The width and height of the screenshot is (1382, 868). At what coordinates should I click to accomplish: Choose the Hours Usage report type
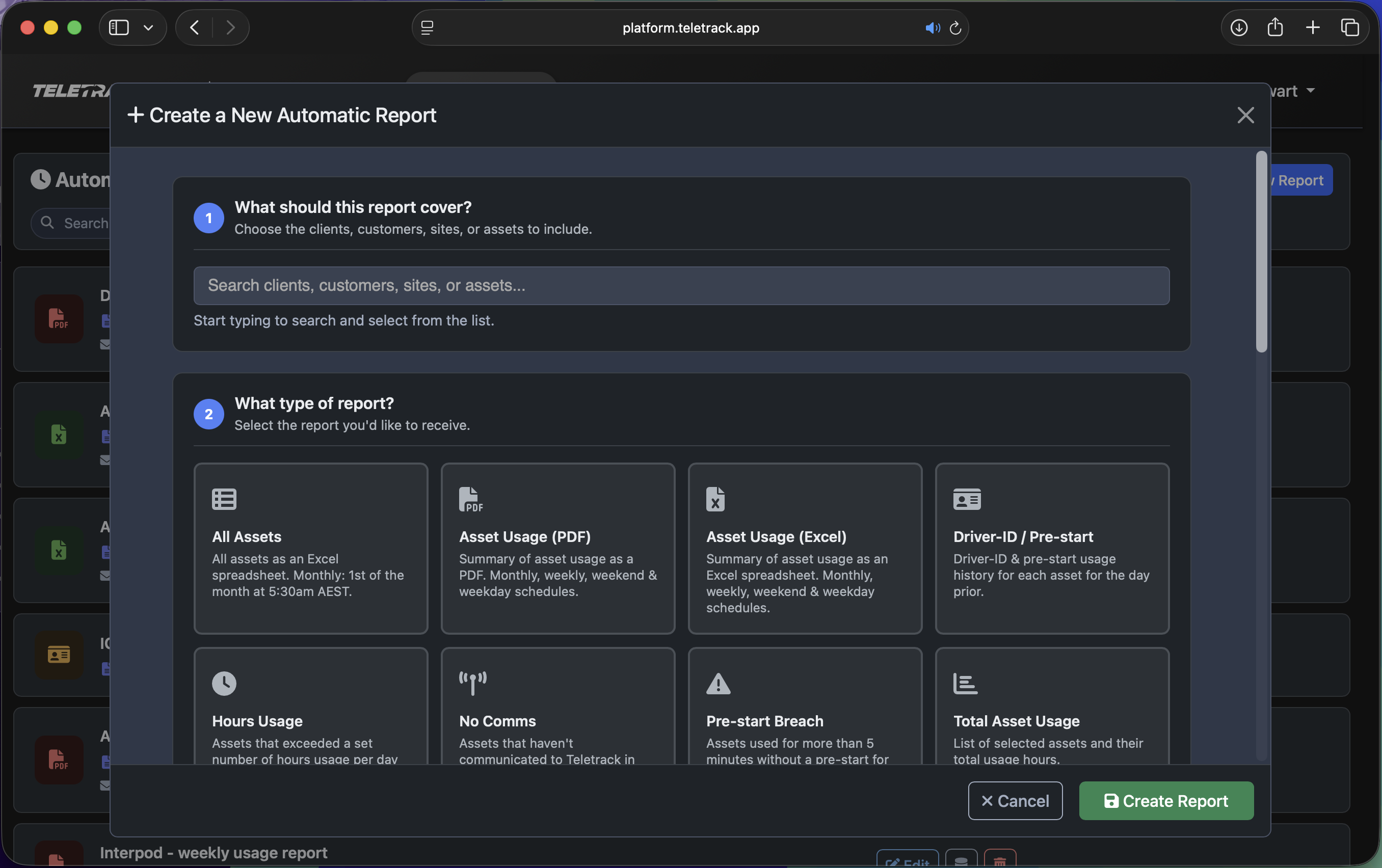pyautogui.click(x=310, y=706)
